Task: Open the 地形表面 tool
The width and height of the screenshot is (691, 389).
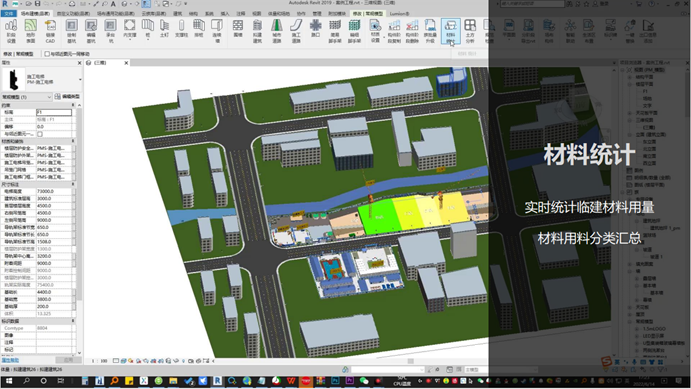Action: point(30,31)
